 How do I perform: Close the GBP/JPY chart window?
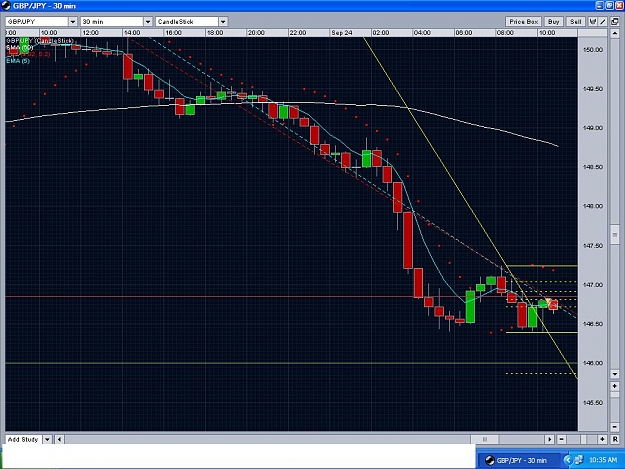click(619, 6)
